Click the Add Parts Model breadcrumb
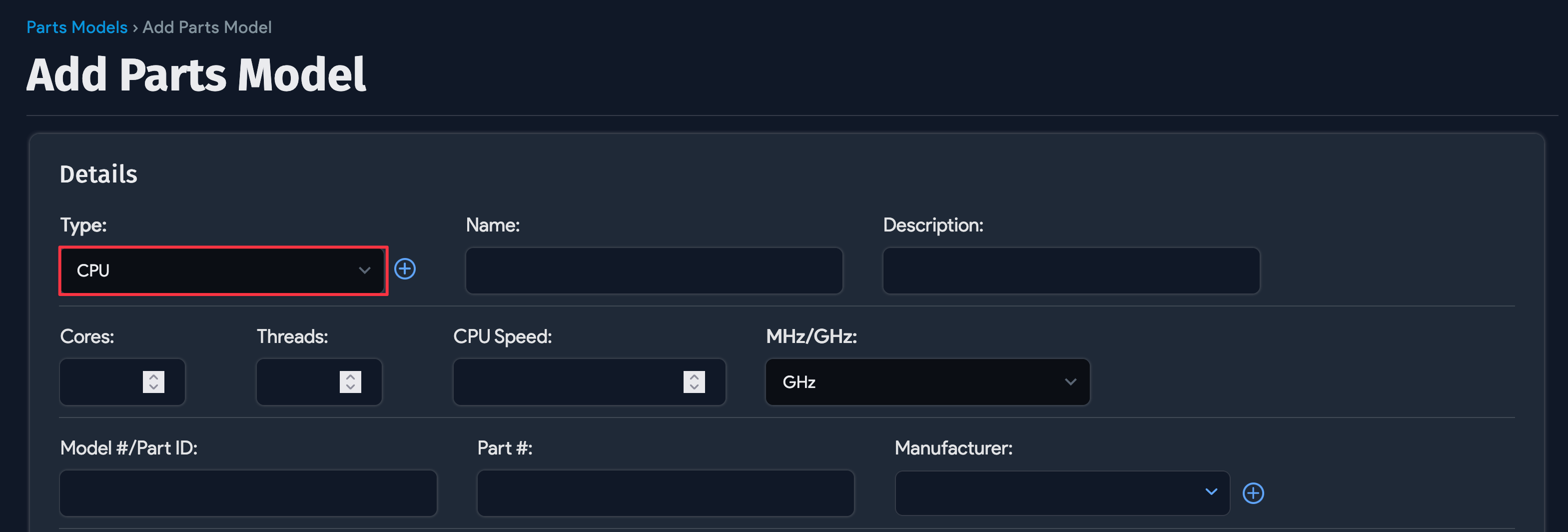Image resolution: width=1568 pixels, height=532 pixels. pos(206,27)
